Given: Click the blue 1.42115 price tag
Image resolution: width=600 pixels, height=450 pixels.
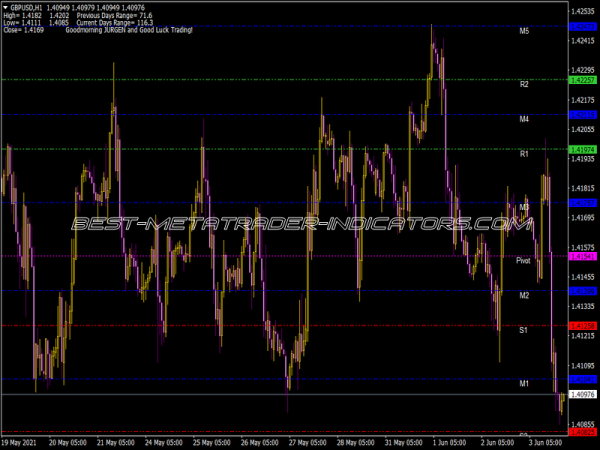Looking at the screenshot, I should [583, 115].
